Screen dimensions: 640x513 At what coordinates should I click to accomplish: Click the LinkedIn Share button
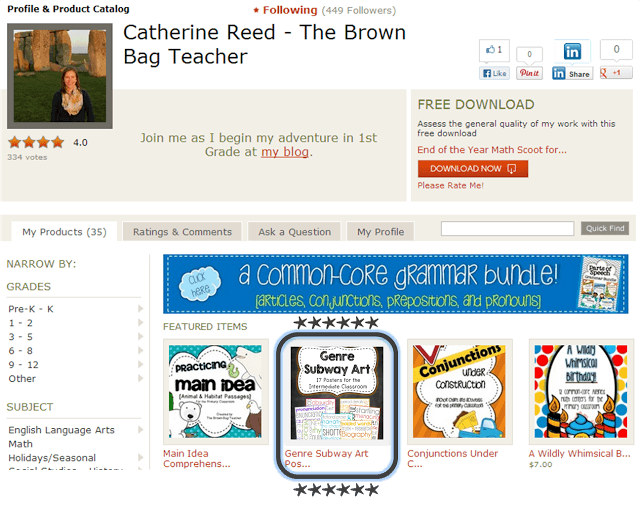(572, 73)
